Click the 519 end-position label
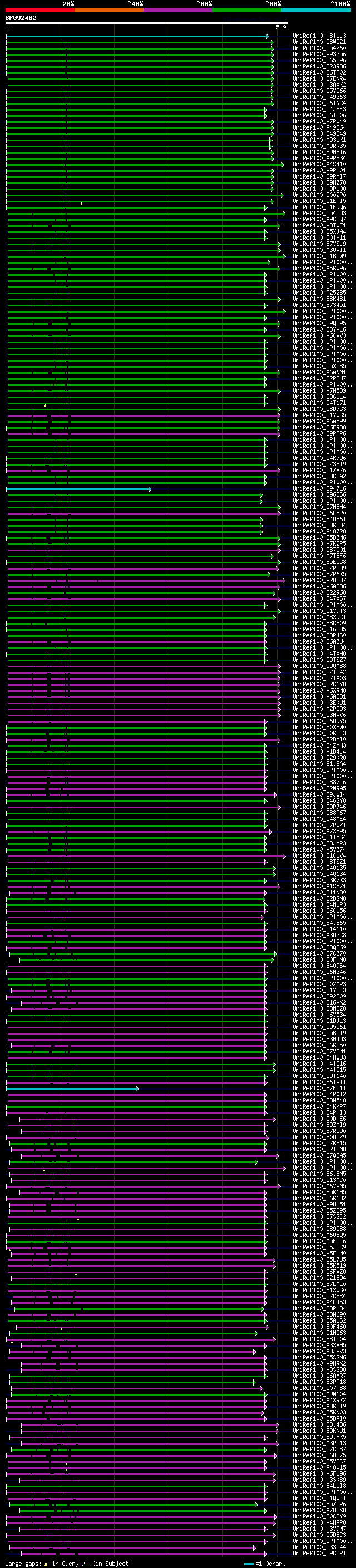This screenshot has width=356, height=1568. click(281, 27)
